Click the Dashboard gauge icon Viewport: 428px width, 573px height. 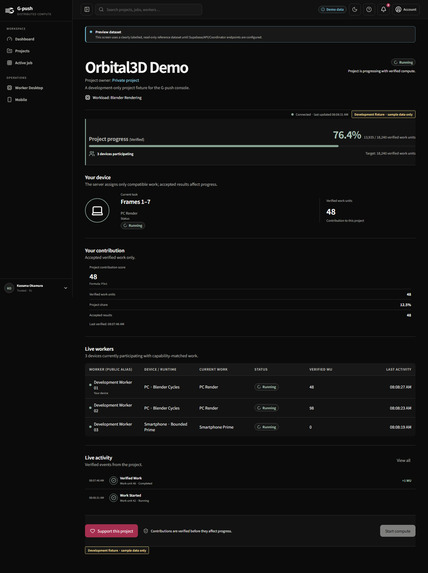[x=10, y=39]
